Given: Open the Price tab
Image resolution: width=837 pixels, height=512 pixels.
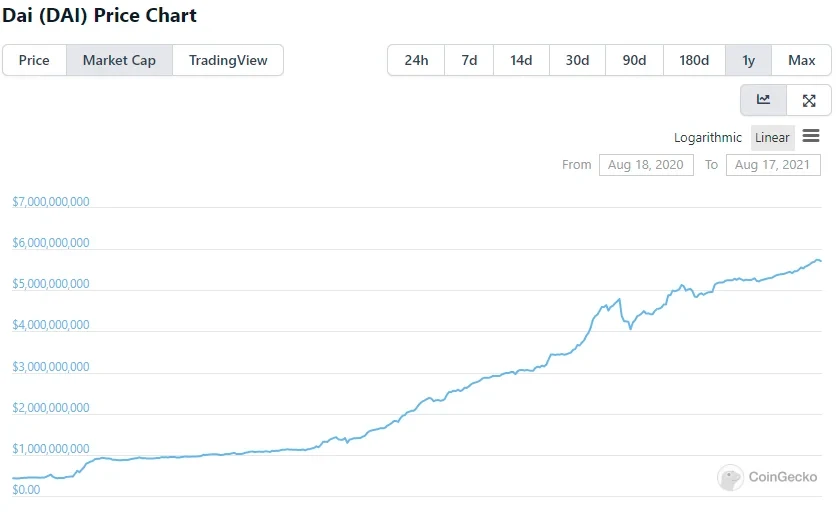Looking at the screenshot, I should coord(34,60).
